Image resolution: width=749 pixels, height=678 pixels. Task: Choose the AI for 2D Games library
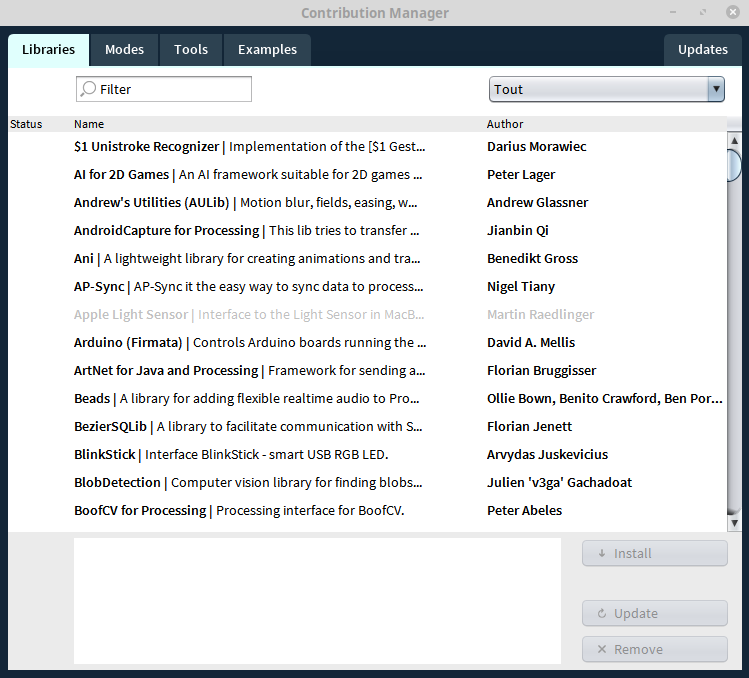point(250,174)
